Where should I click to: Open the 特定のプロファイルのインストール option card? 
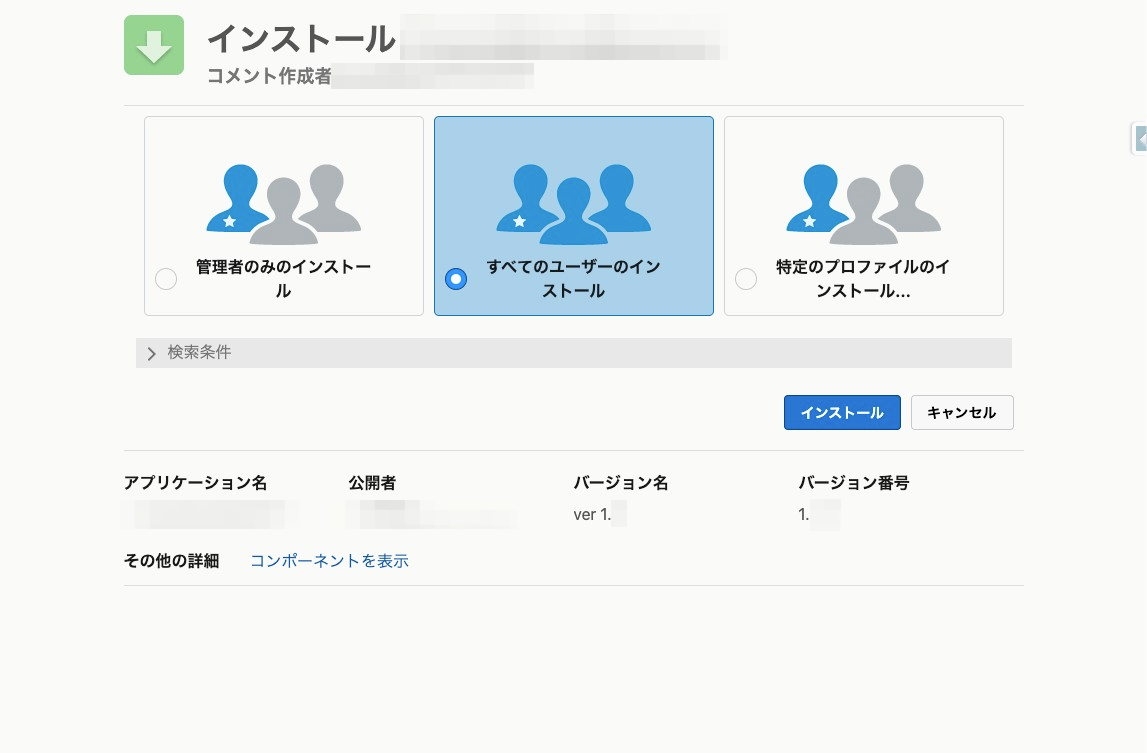tap(864, 216)
